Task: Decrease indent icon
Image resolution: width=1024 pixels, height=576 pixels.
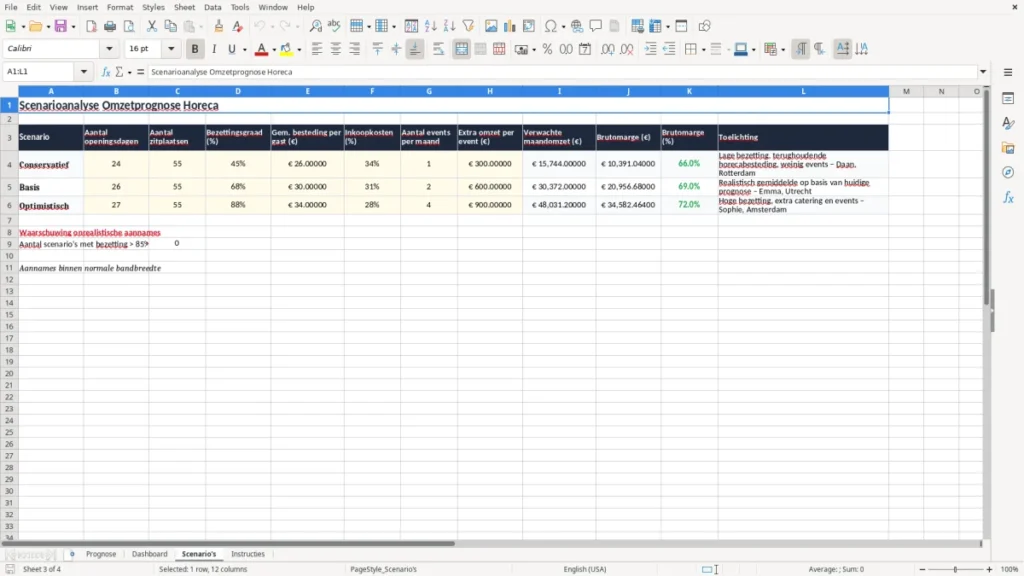Action: click(669, 49)
